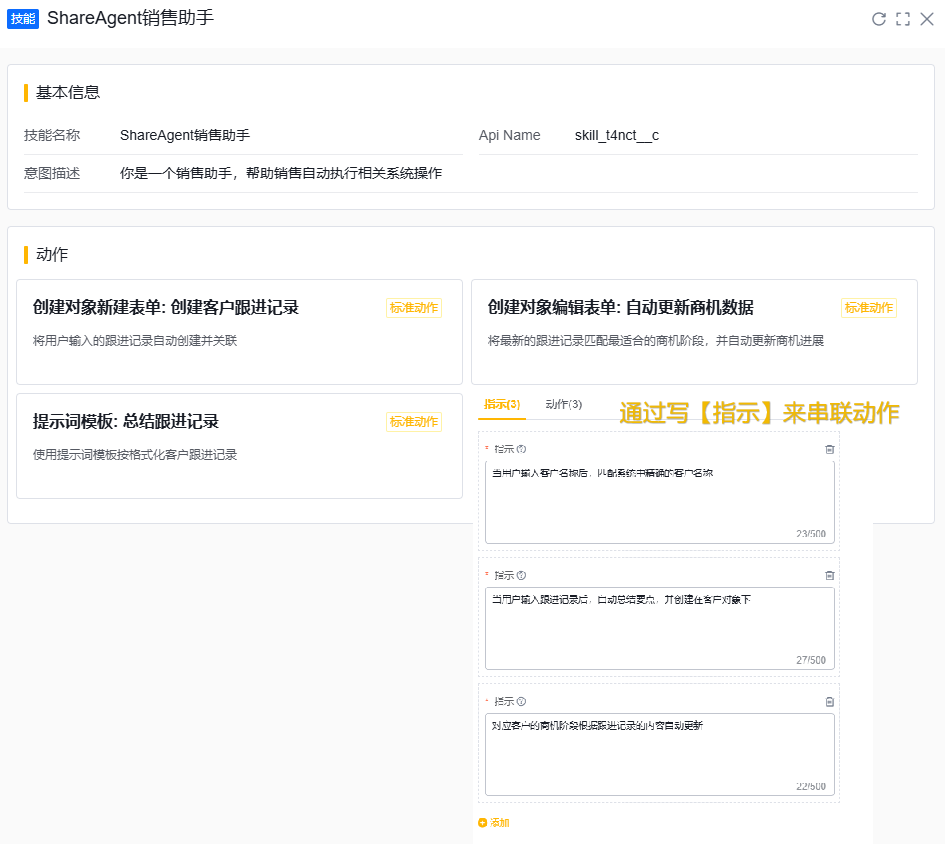This screenshot has height=852, width=945.
Task: Delete the second 指示 entry
Action: 829,575
